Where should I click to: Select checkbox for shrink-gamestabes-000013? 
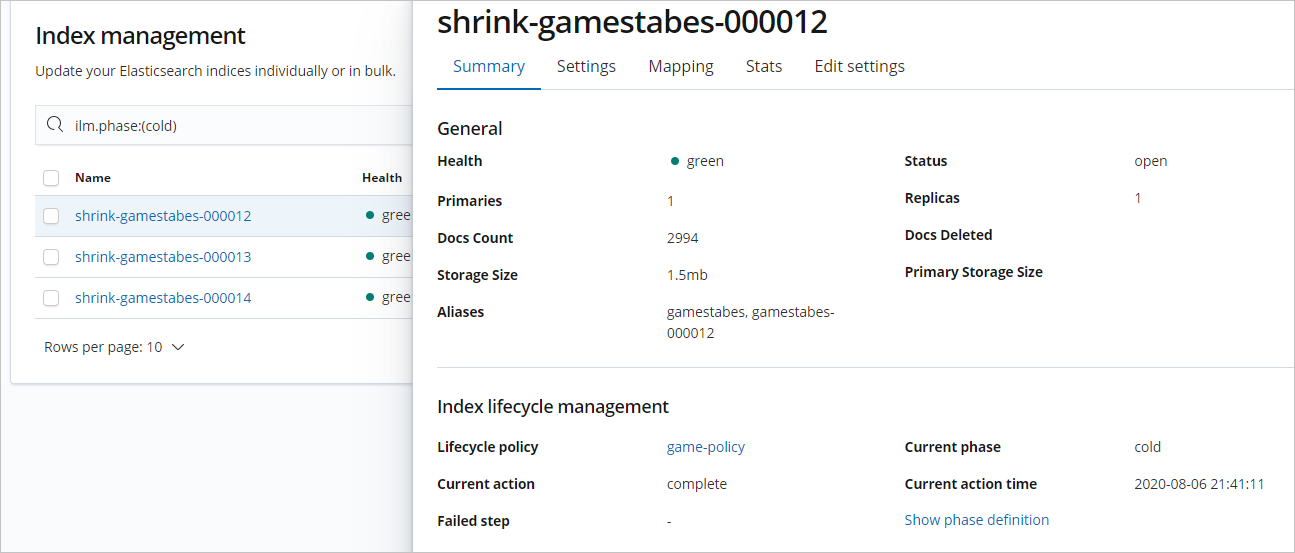(51, 257)
